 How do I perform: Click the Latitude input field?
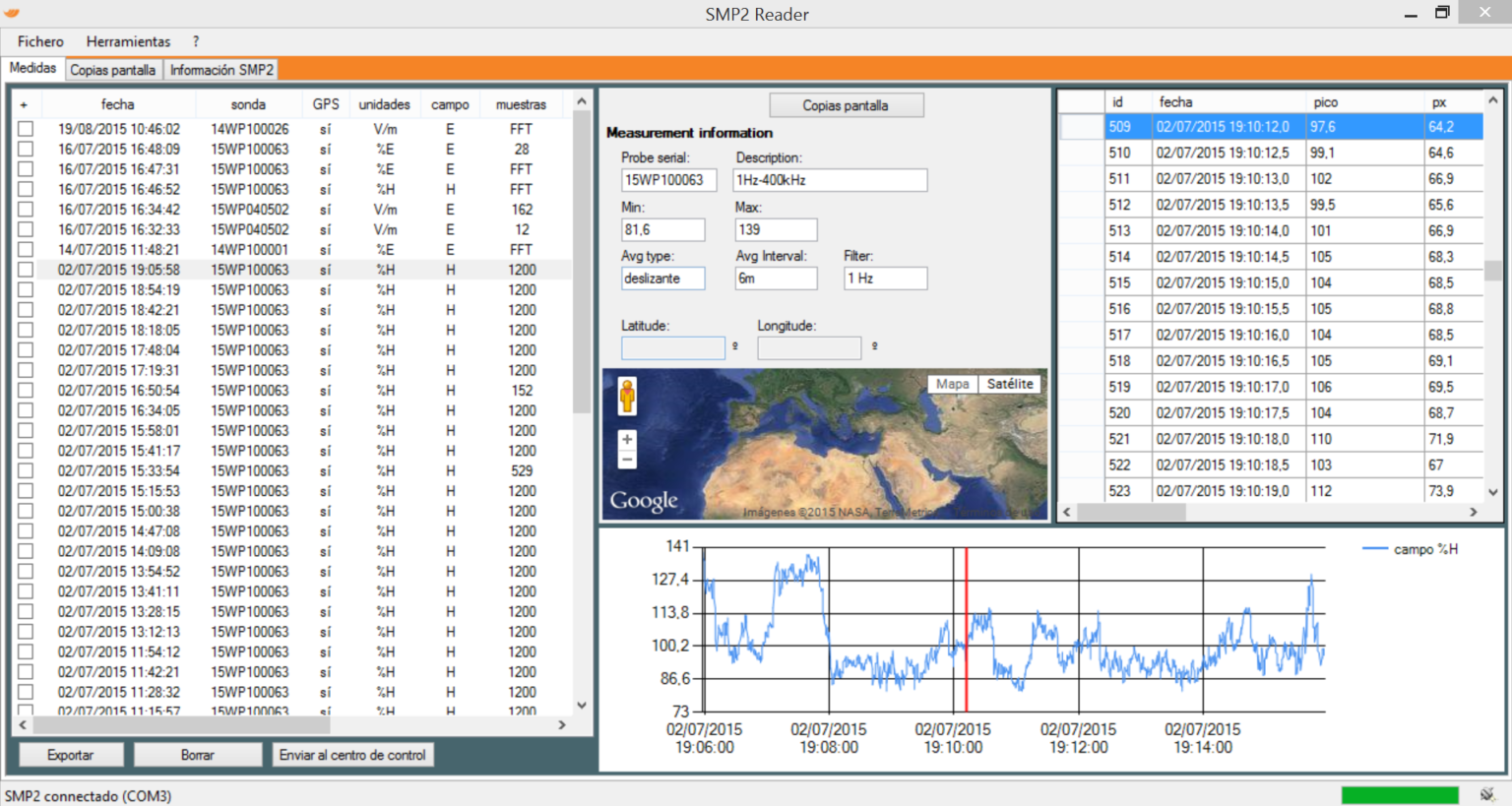pos(672,347)
